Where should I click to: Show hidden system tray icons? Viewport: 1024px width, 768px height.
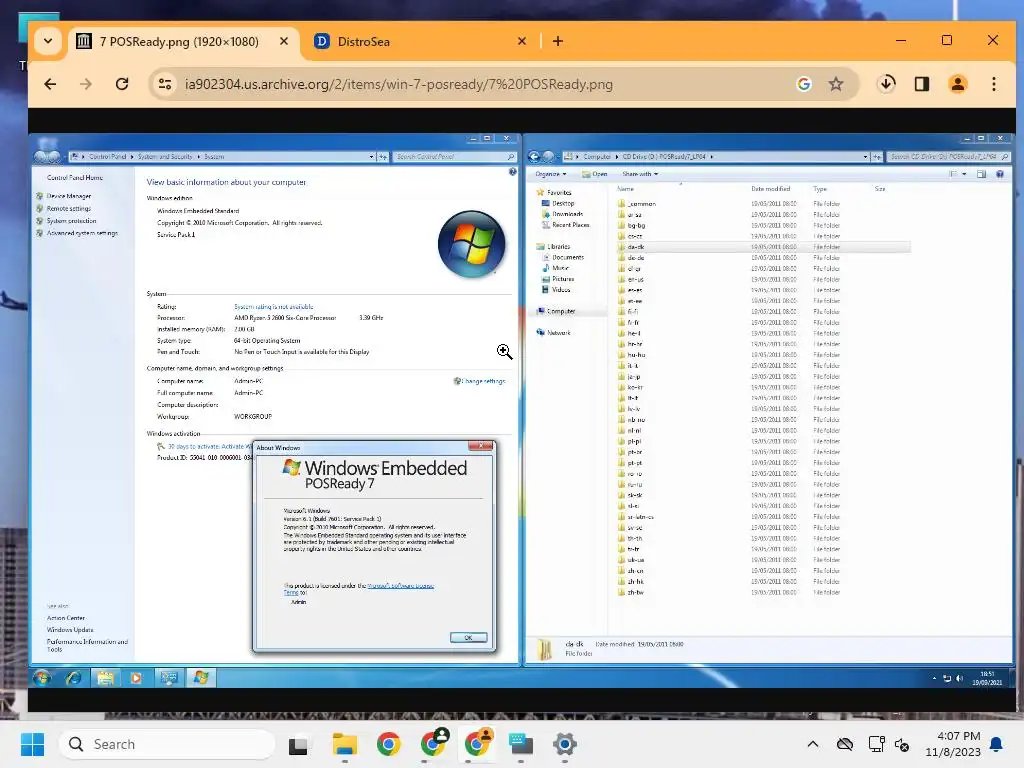coord(812,744)
